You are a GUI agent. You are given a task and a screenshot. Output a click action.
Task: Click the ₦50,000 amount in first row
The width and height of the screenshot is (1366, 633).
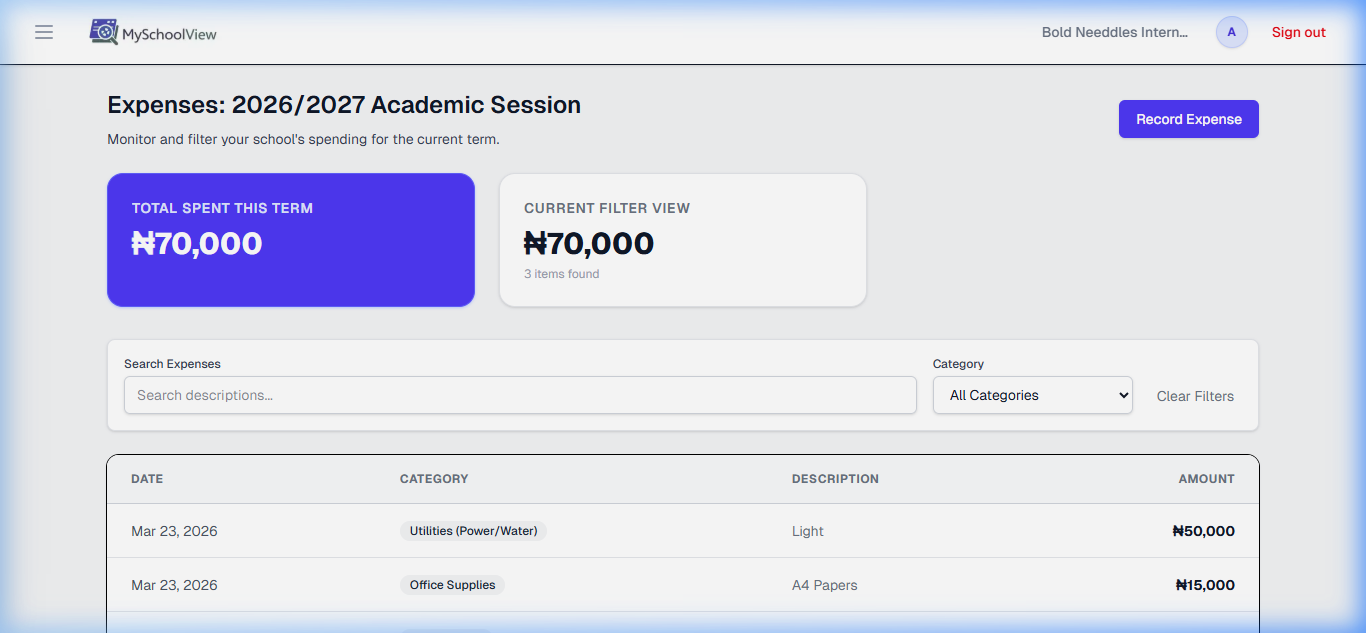pyautogui.click(x=1203, y=531)
